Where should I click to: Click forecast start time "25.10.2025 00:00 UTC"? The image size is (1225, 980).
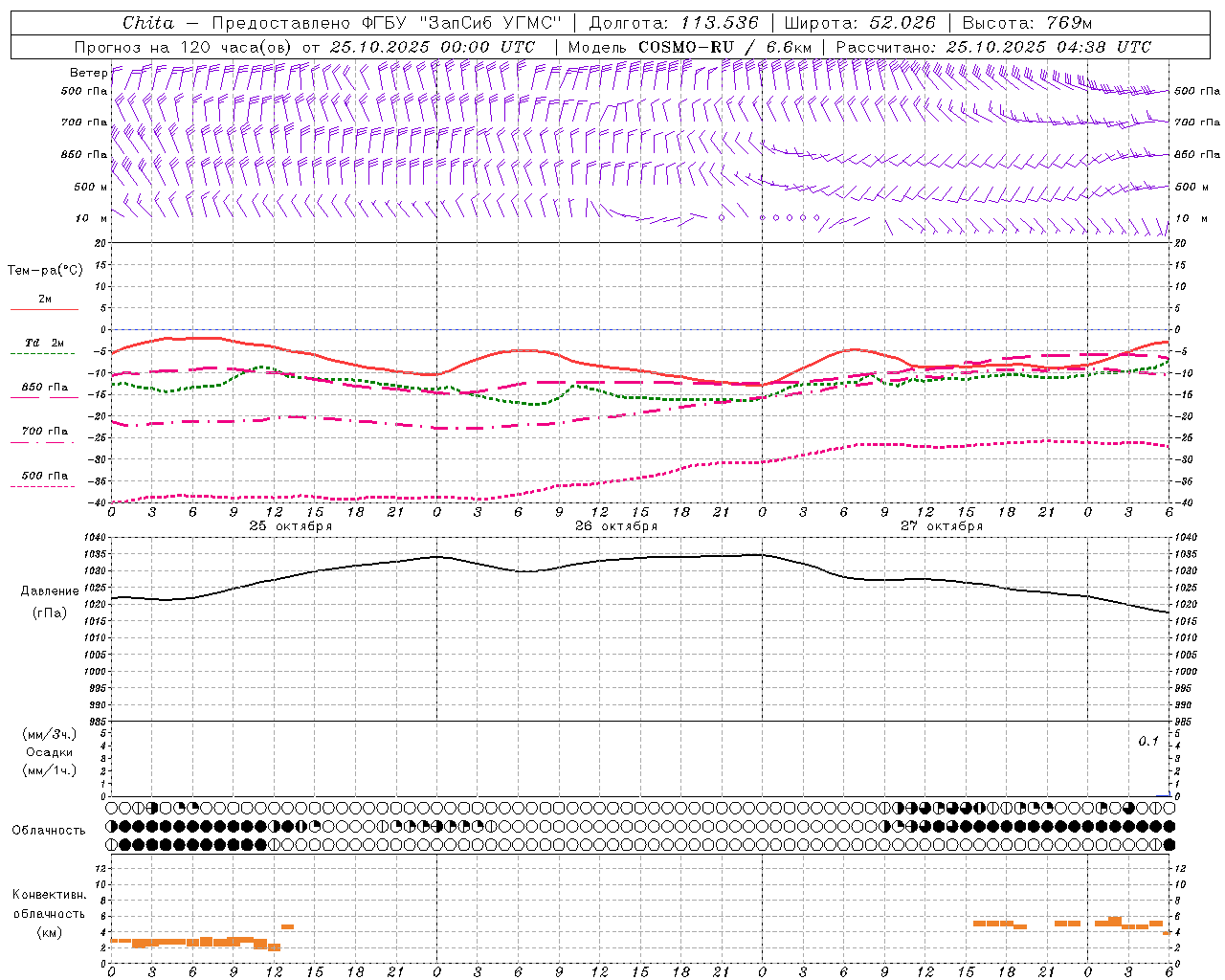tap(433, 47)
